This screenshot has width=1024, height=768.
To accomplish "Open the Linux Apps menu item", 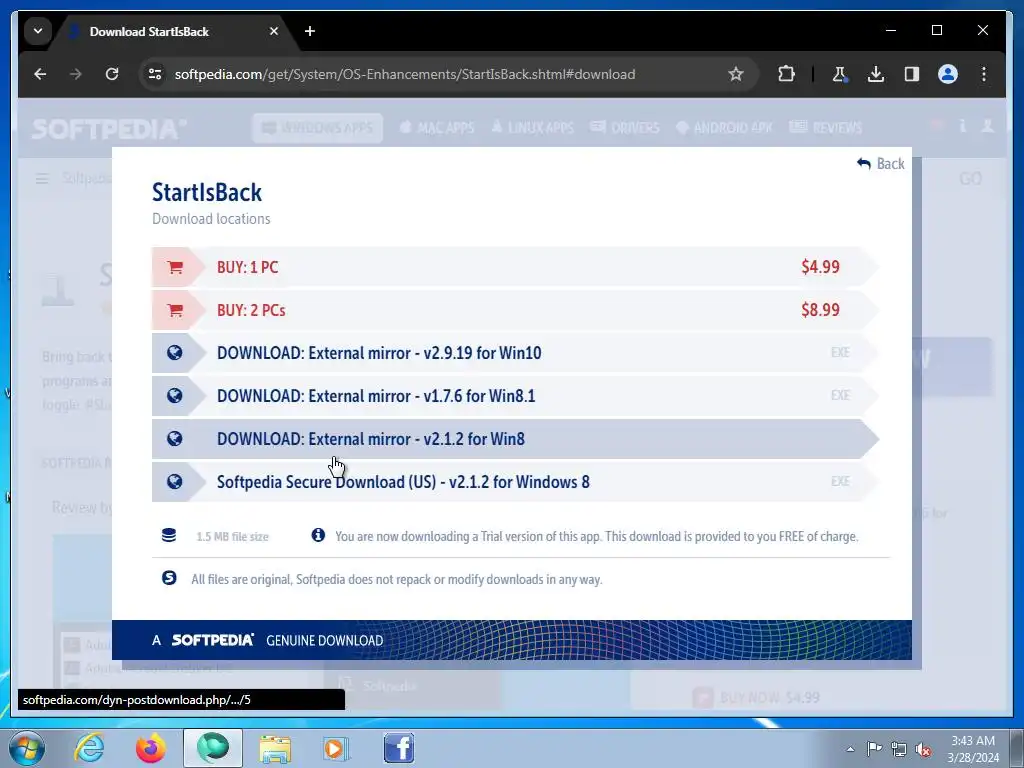I will [532, 128].
